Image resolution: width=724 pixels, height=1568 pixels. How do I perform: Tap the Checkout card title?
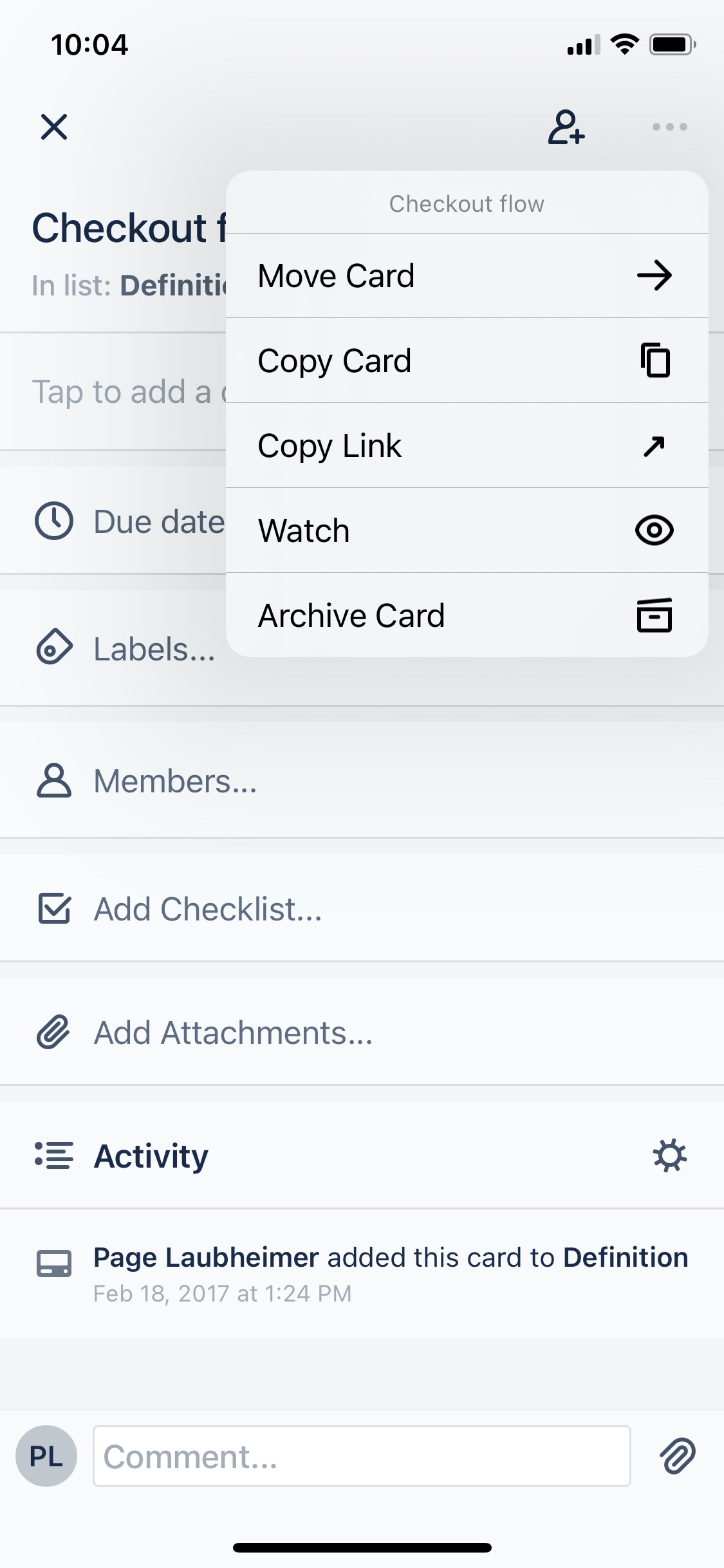tap(122, 229)
